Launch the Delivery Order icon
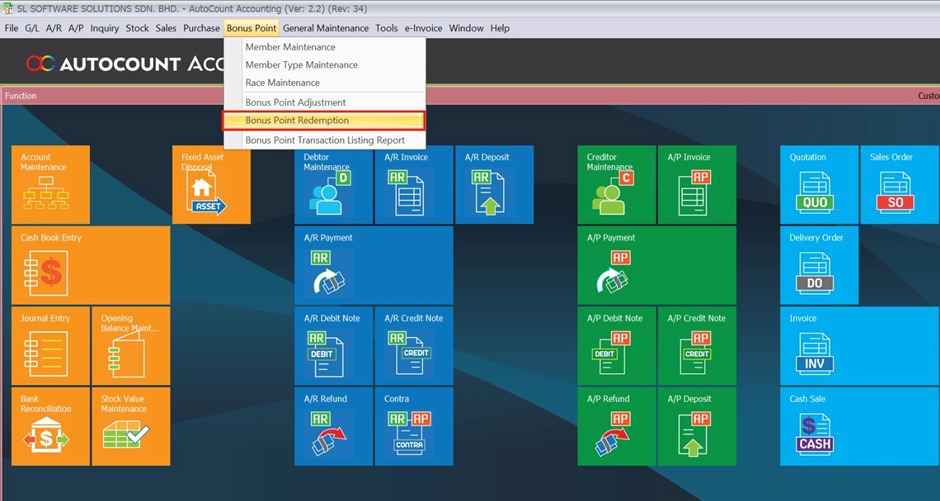This screenshot has width=940, height=501. [818, 265]
